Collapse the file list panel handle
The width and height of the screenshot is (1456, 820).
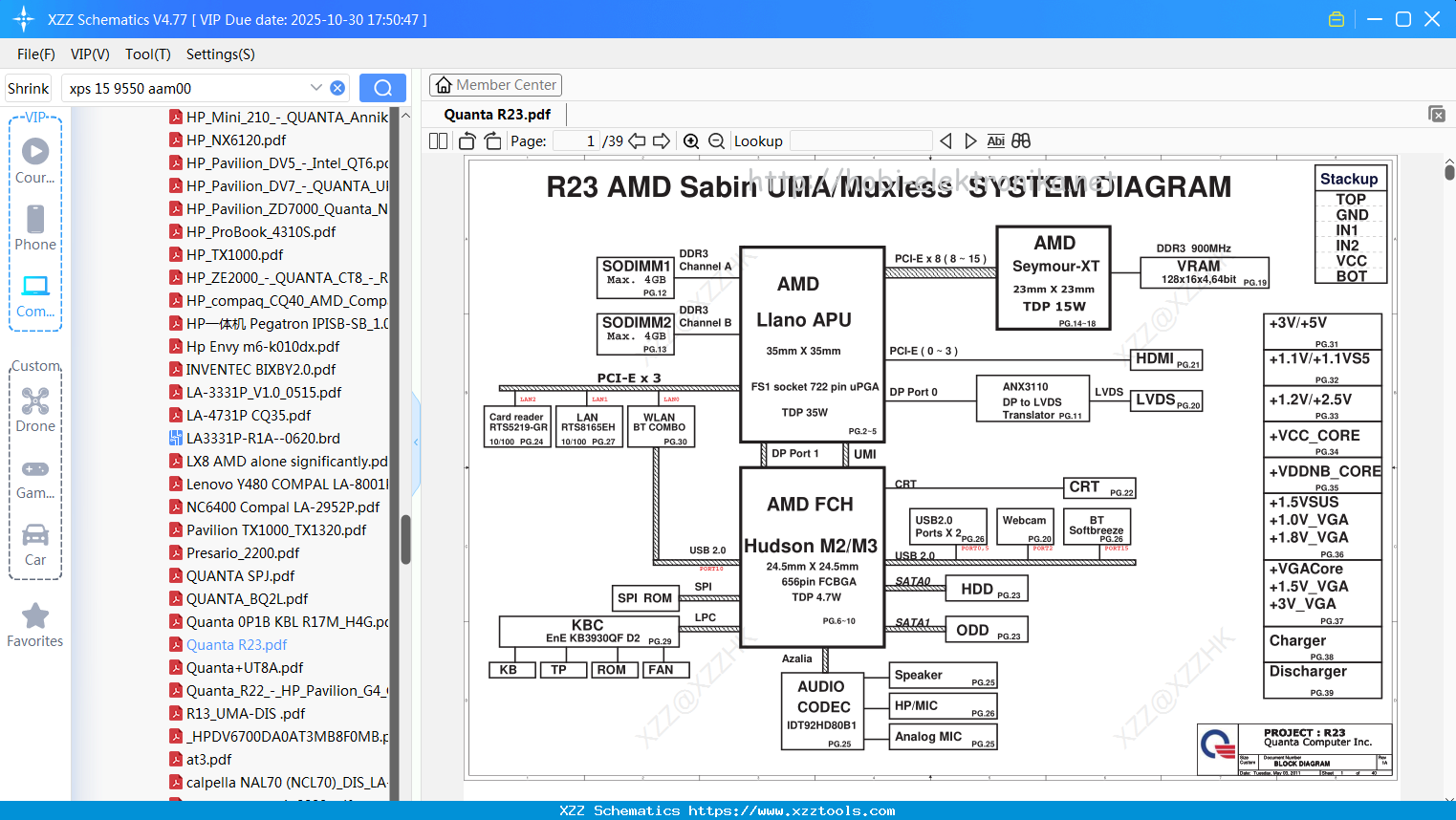(x=416, y=442)
